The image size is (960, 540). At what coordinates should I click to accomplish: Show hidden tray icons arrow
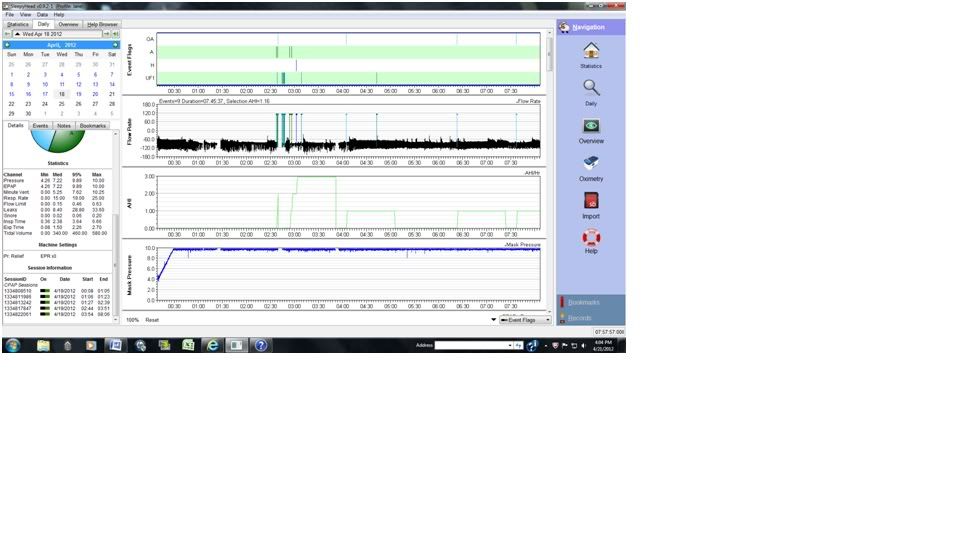(x=547, y=346)
